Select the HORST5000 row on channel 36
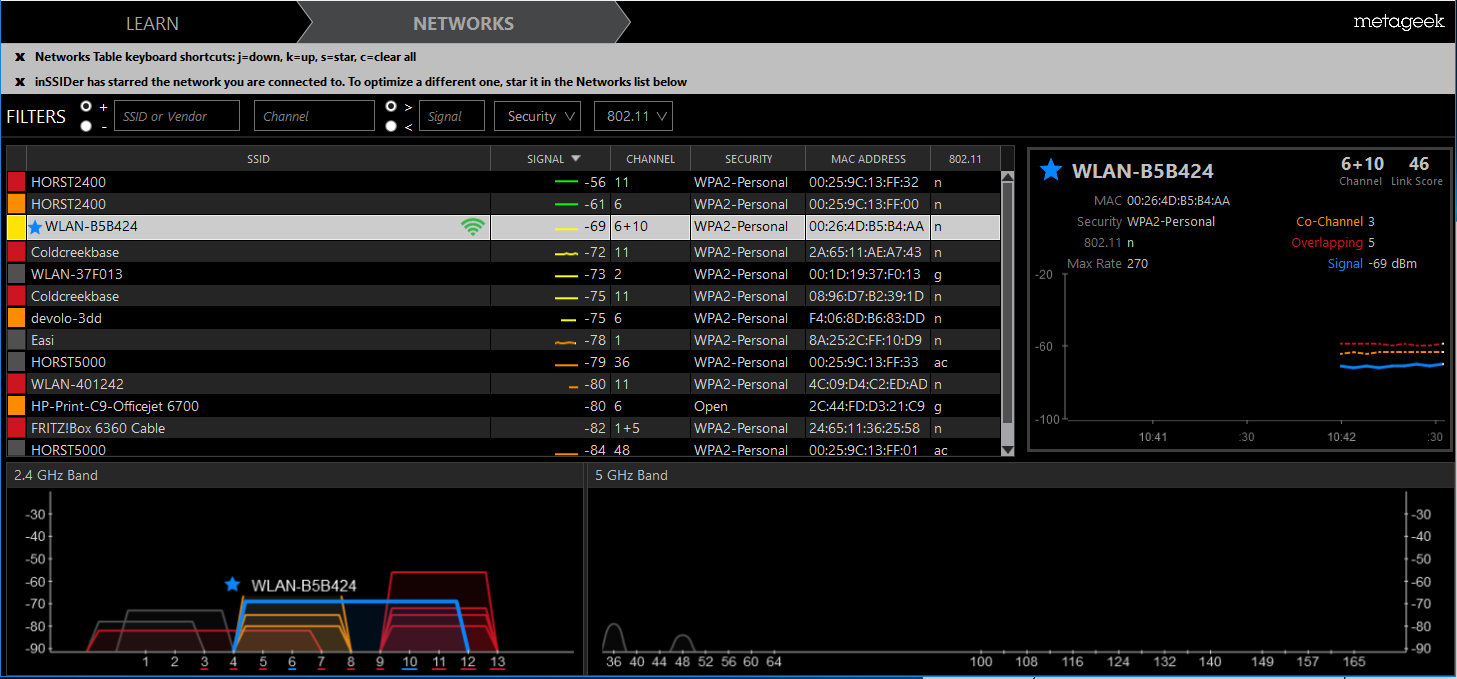 [503, 362]
